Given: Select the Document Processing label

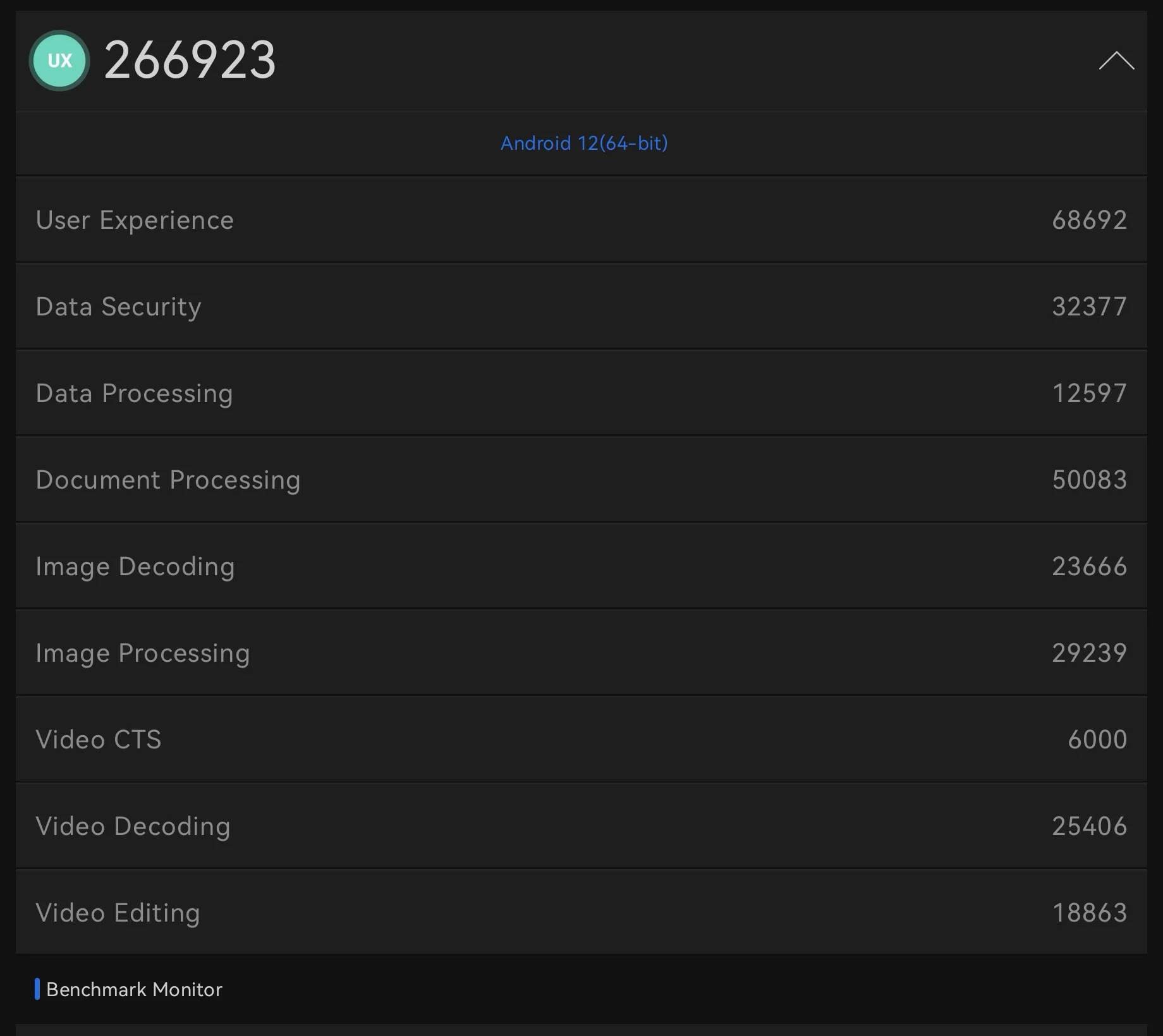Looking at the screenshot, I should (x=168, y=480).
